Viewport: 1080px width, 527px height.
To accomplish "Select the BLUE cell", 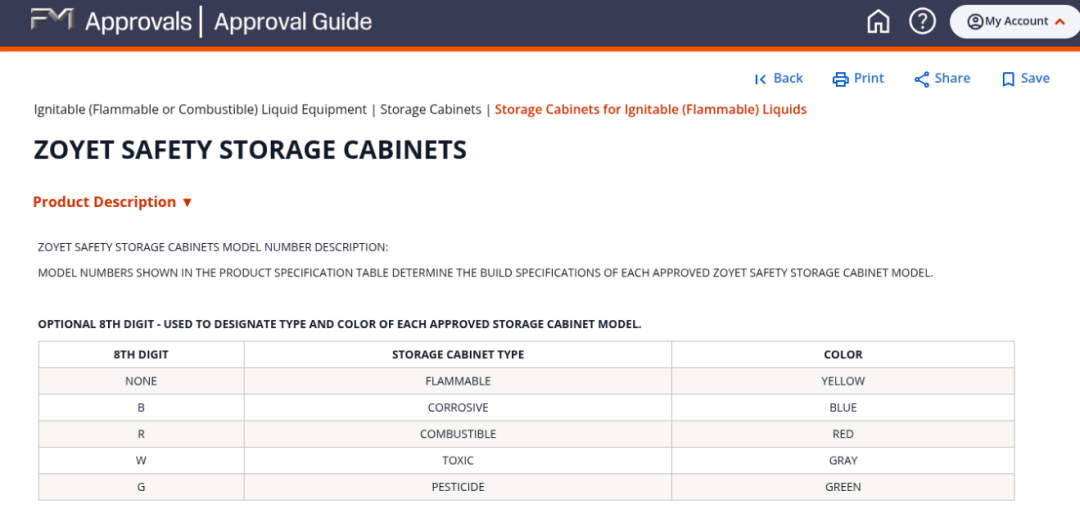I will pyautogui.click(x=843, y=408).
